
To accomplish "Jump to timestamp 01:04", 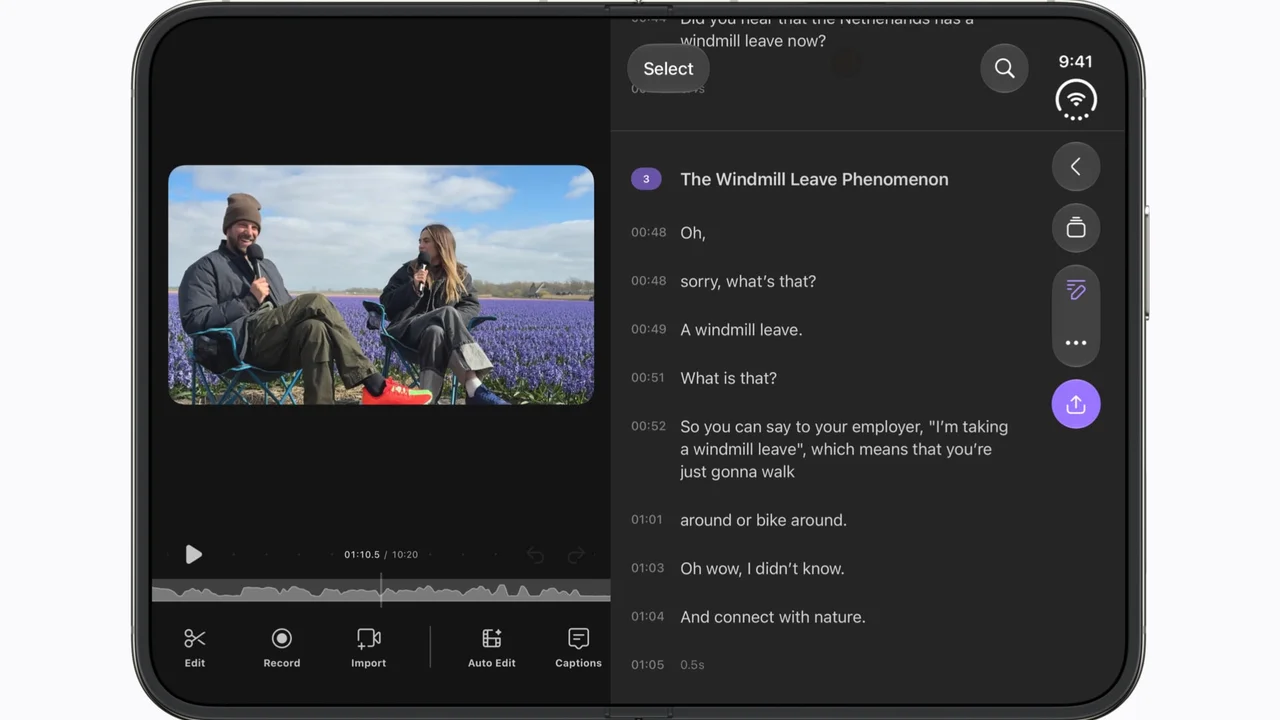I will 647,616.
